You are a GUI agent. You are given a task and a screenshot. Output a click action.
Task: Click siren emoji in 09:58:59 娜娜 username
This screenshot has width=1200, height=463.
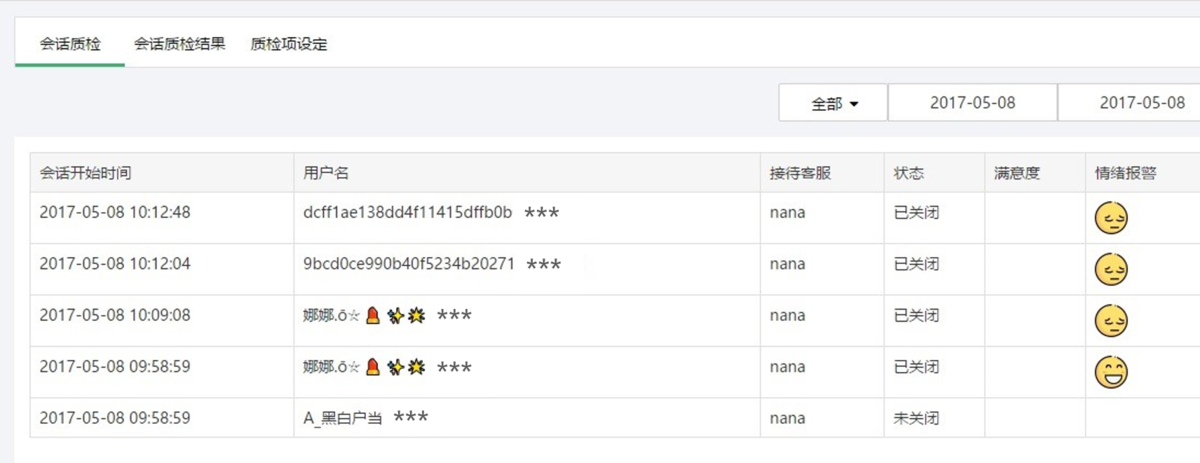[372, 367]
